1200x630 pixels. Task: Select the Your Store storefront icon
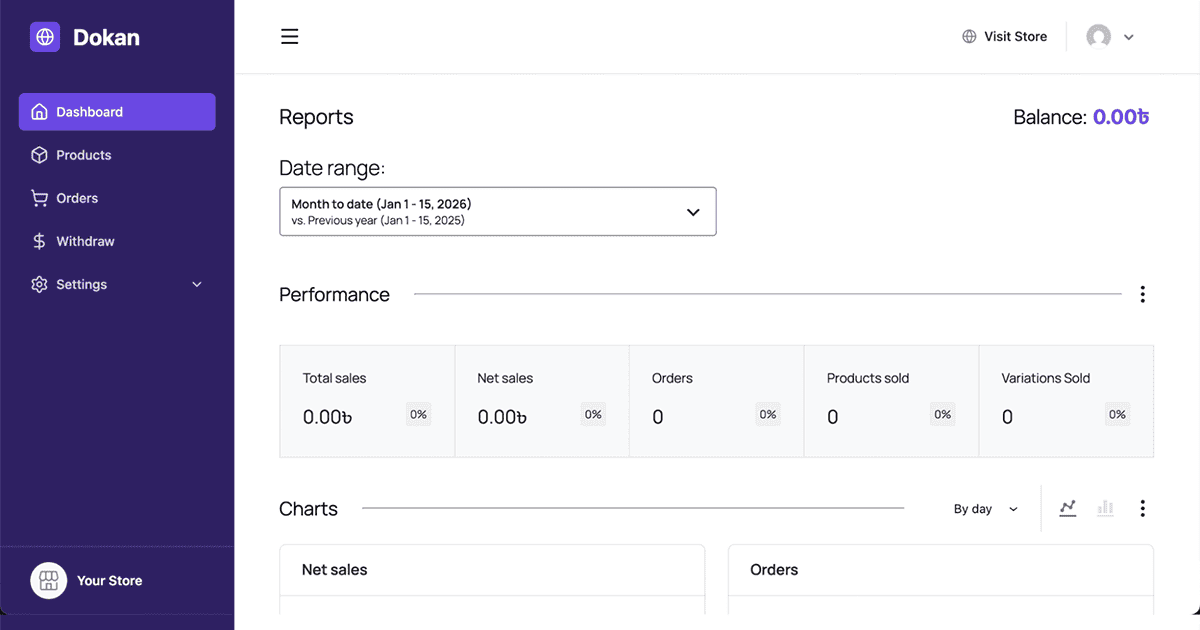(48, 580)
